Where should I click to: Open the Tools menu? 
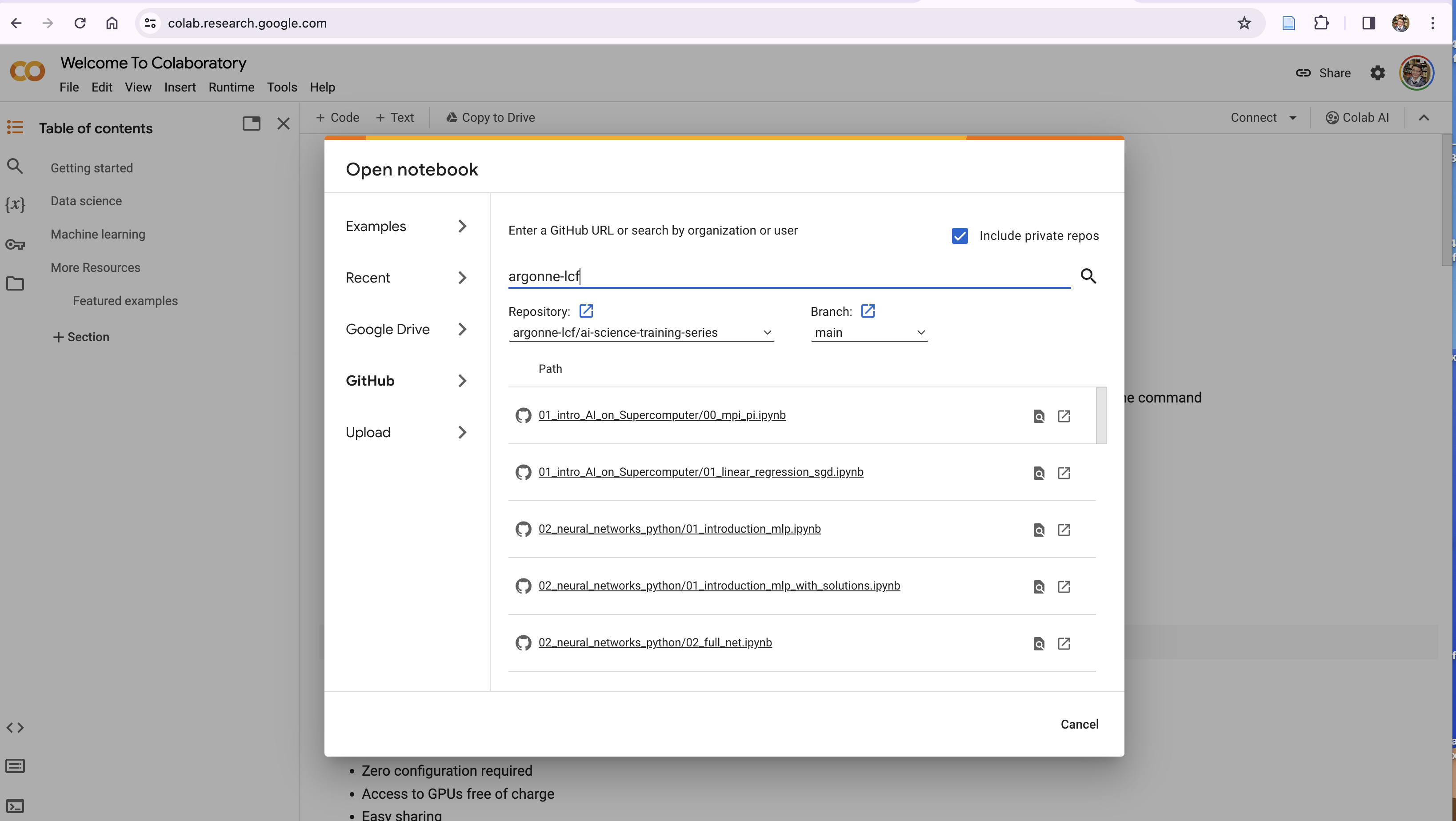282,87
